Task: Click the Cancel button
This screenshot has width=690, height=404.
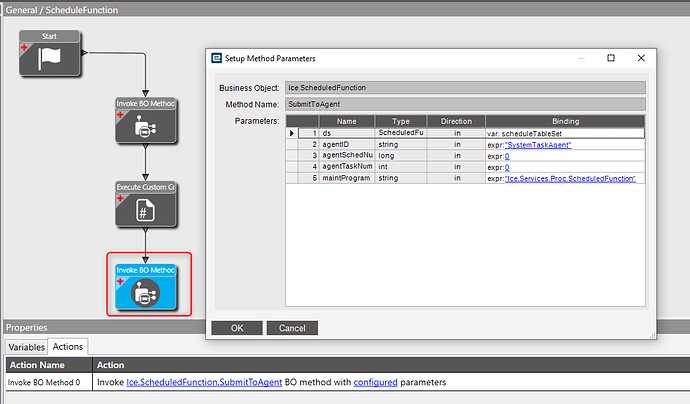Action: coord(292,328)
